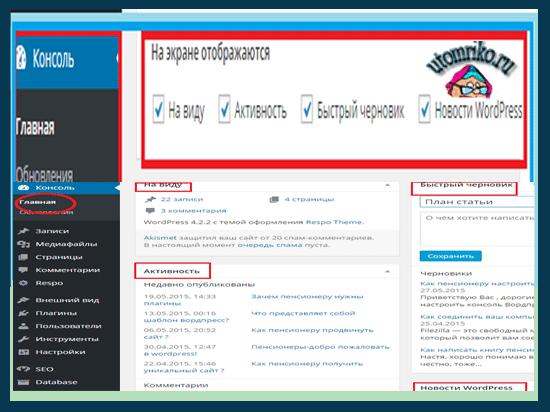Click the Сохранить draft button

450,256
